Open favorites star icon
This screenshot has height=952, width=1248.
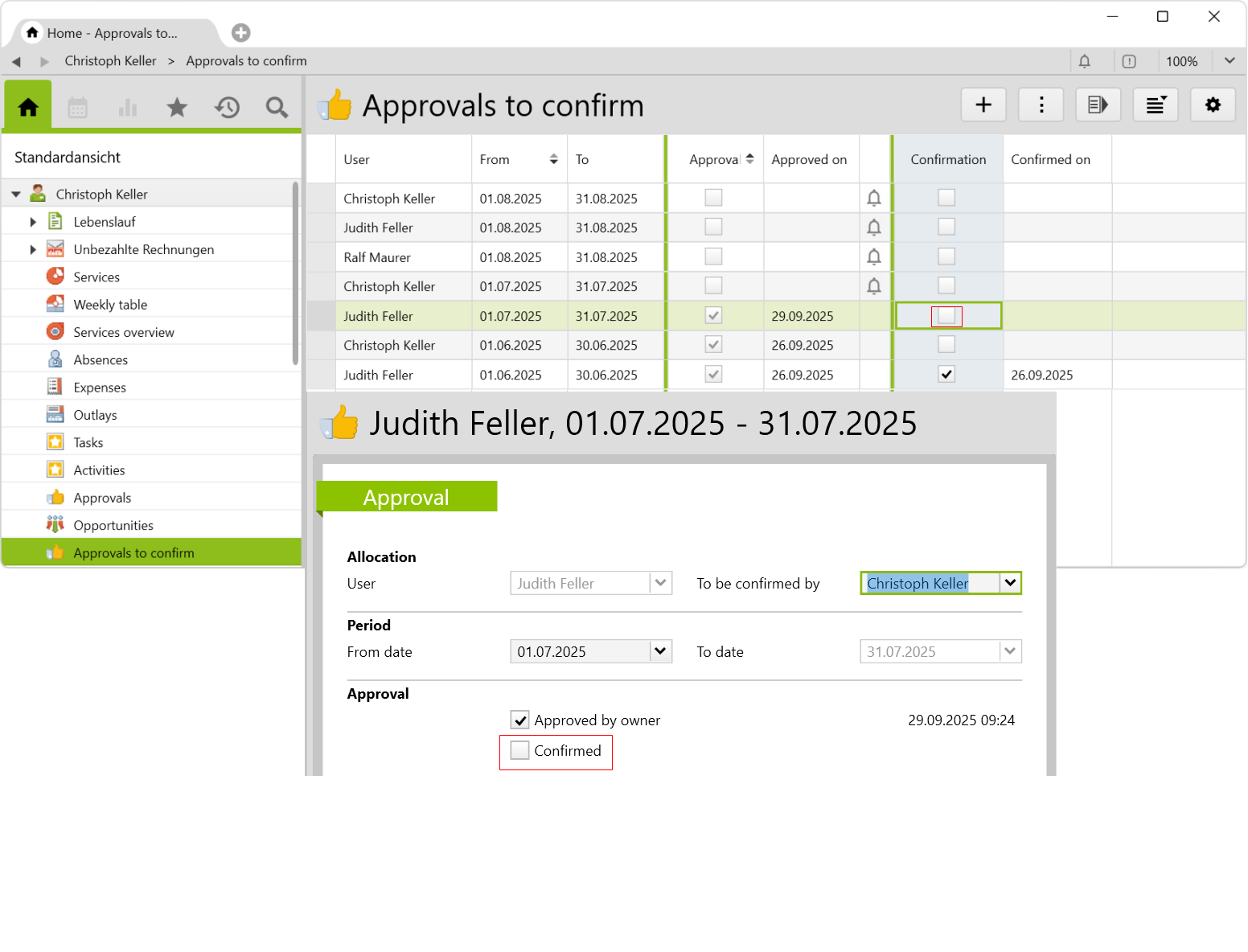[x=177, y=107]
